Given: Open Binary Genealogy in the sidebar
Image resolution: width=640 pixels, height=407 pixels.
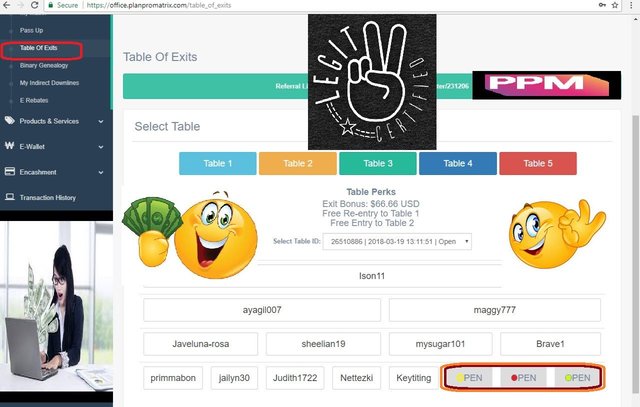Looking at the screenshot, I should pos(44,65).
